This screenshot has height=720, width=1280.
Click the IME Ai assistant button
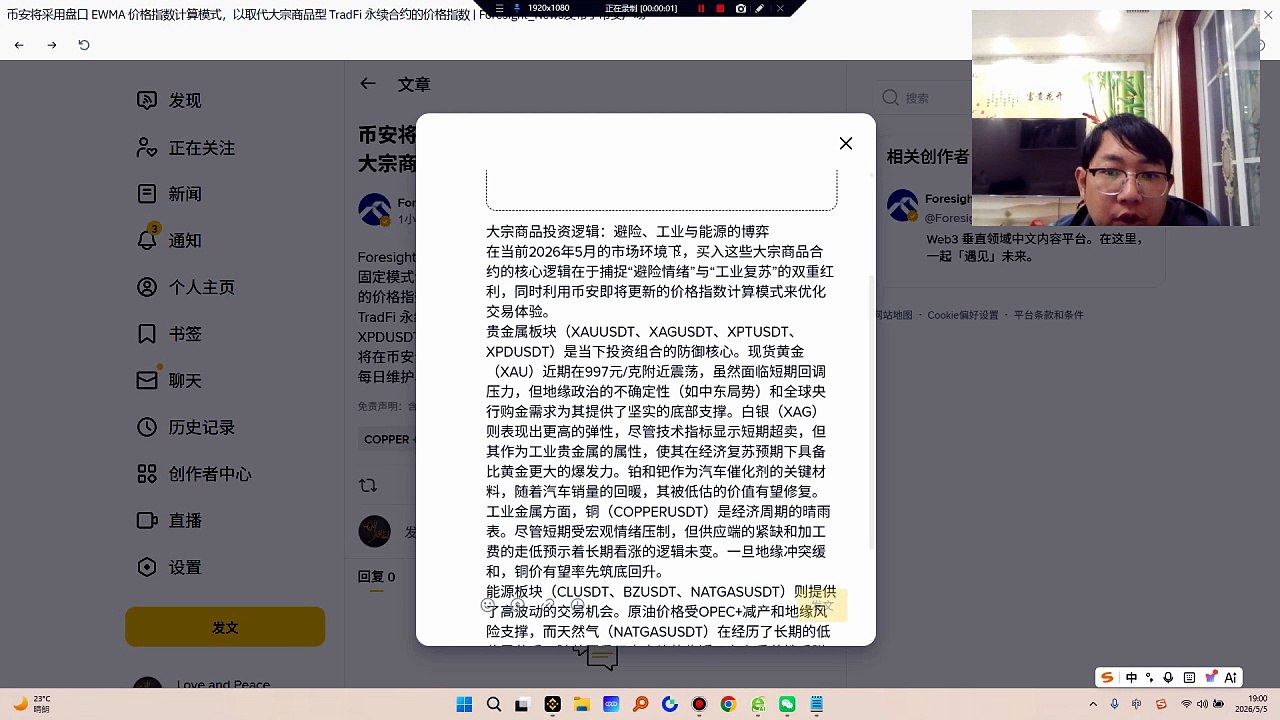(x=1231, y=677)
